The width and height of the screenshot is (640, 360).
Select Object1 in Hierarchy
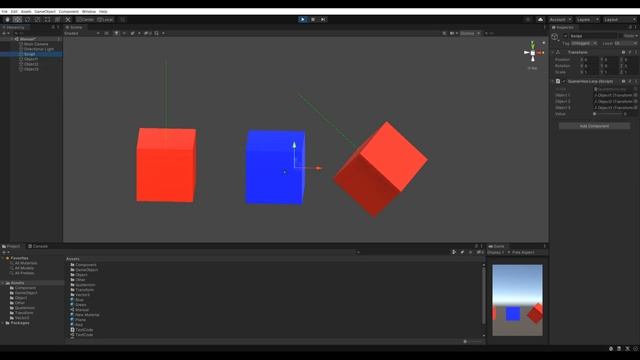(31, 59)
